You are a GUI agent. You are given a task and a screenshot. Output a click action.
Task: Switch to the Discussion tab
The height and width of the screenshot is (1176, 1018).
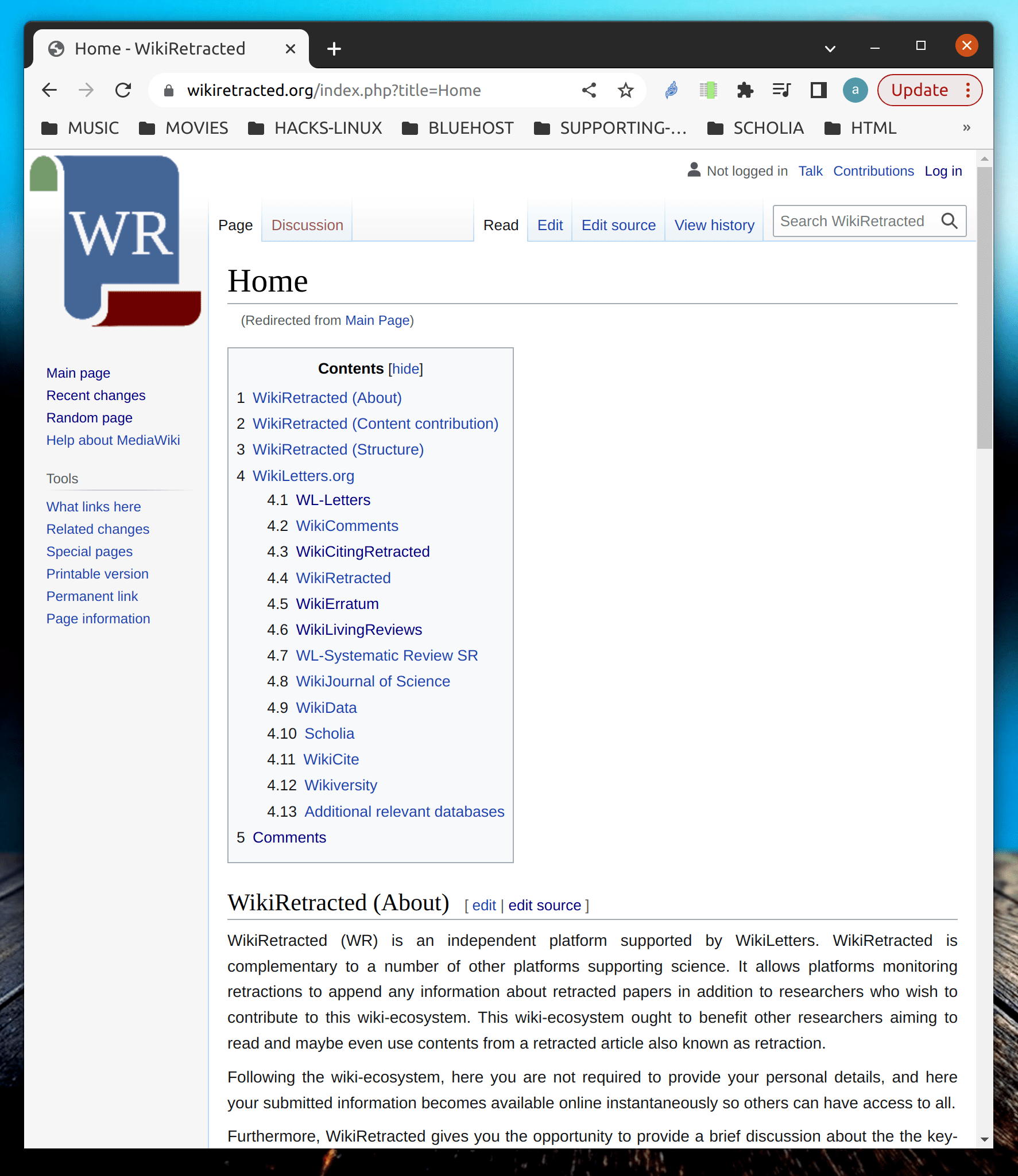coord(307,225)
